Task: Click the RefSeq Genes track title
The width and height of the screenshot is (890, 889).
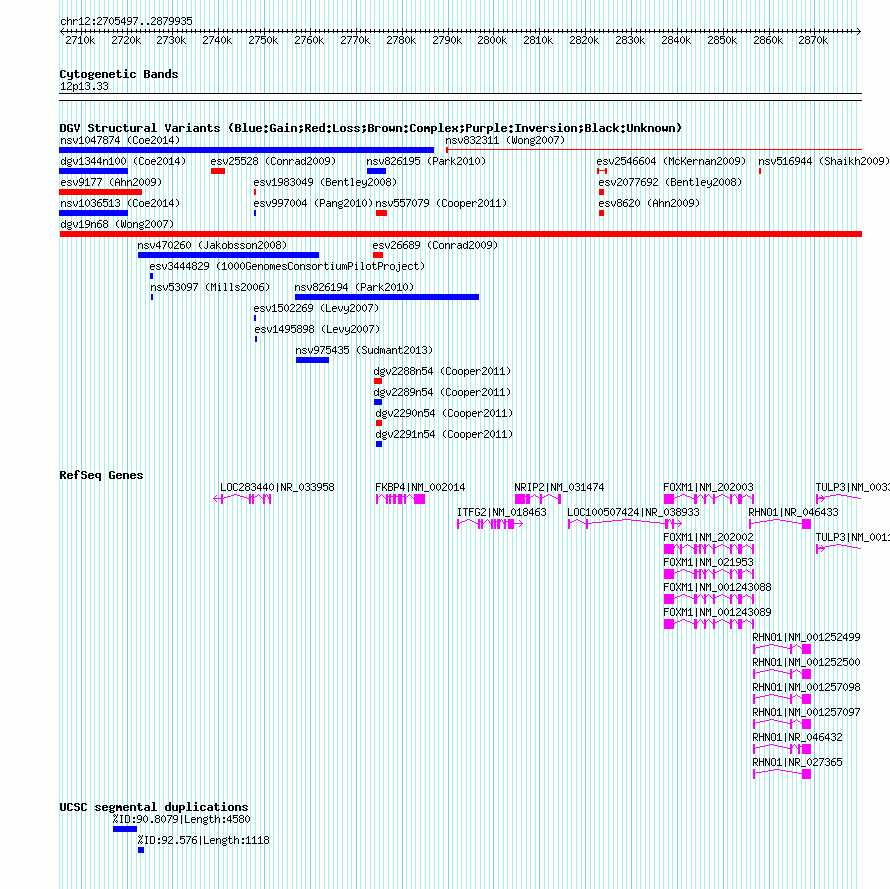Action: coord(101,475)
